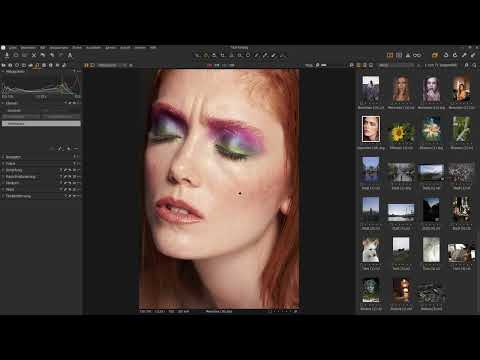The height and width of the screenshot is (360, 480).
Task: Select the white dog thumbnail
Action: click(x=371, y=251)
